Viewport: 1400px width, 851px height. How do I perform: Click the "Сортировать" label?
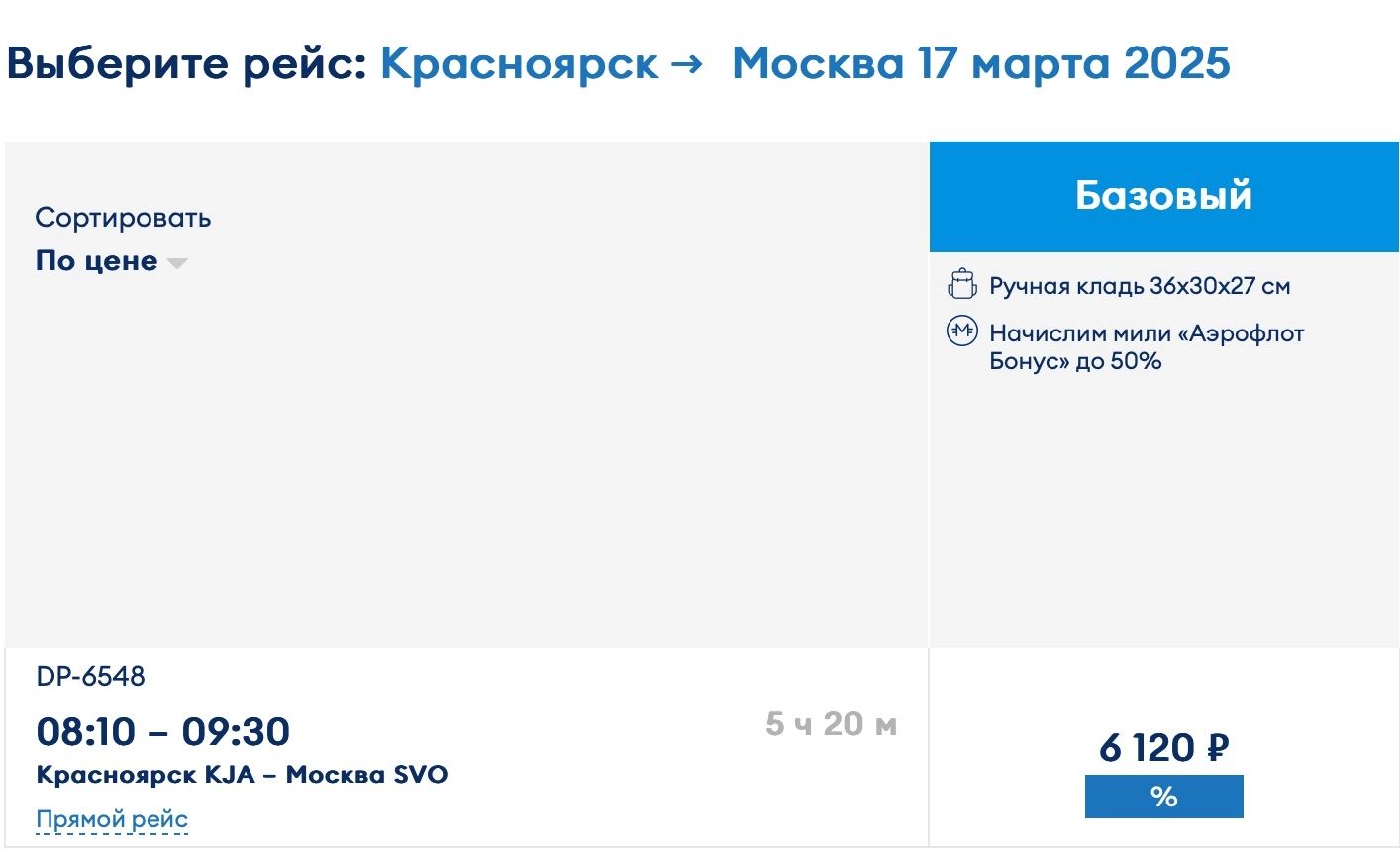[x=123, y=218]
